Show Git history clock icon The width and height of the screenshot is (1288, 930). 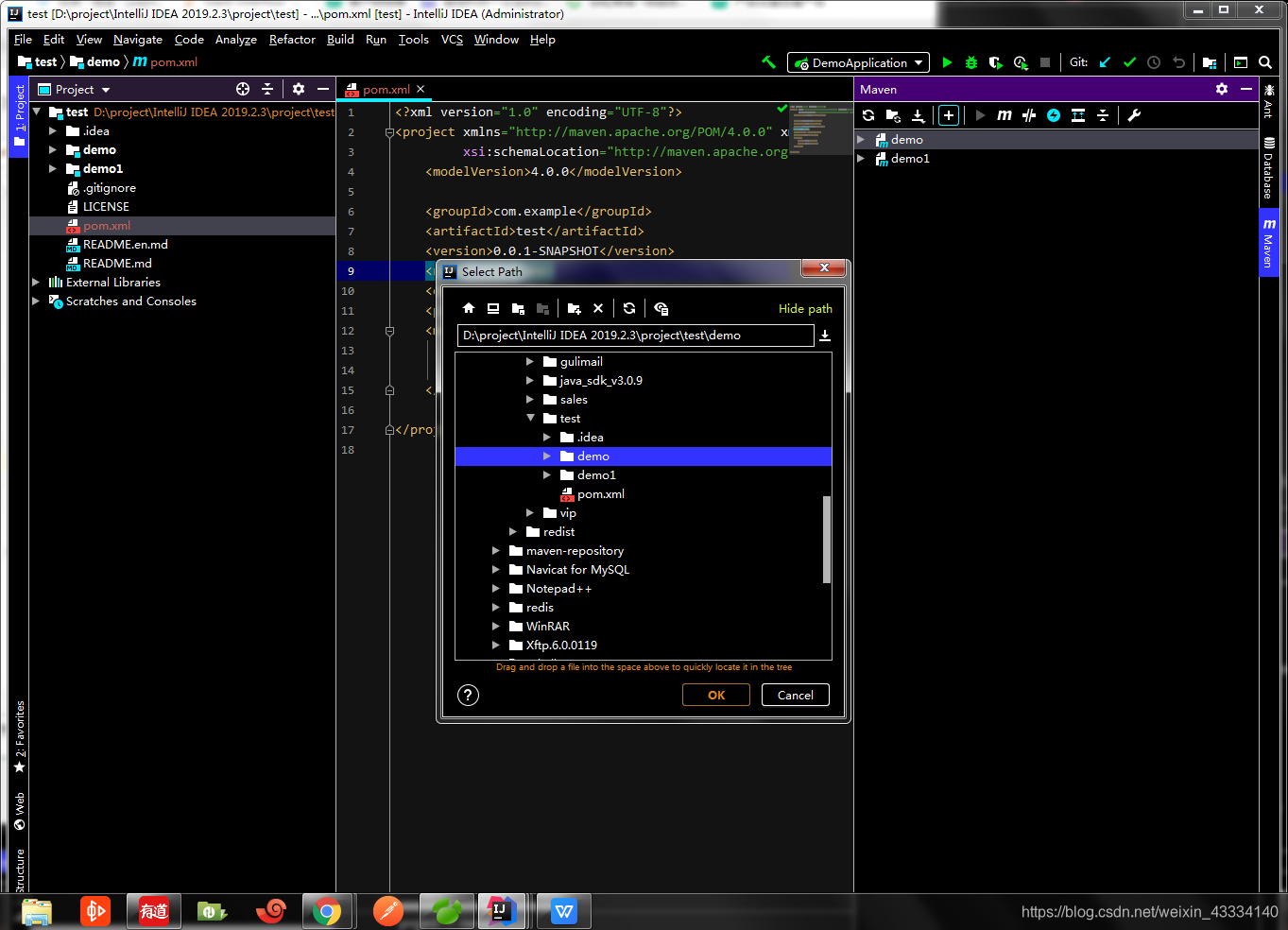coord(1154,62)
